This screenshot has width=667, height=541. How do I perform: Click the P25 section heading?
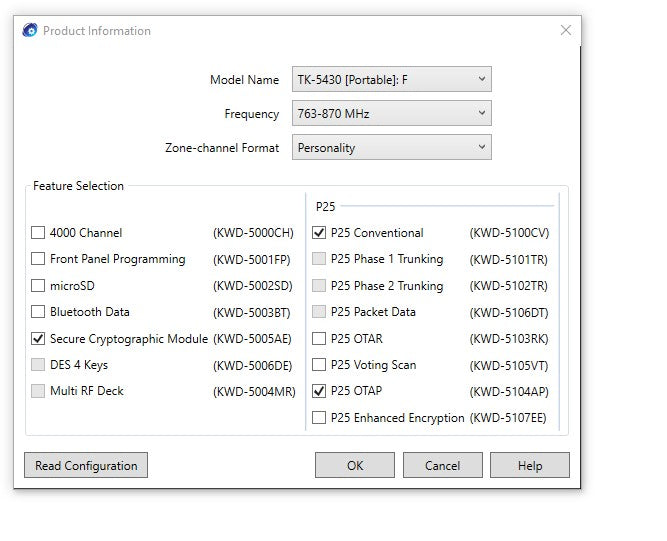click(x=325, y=207)
